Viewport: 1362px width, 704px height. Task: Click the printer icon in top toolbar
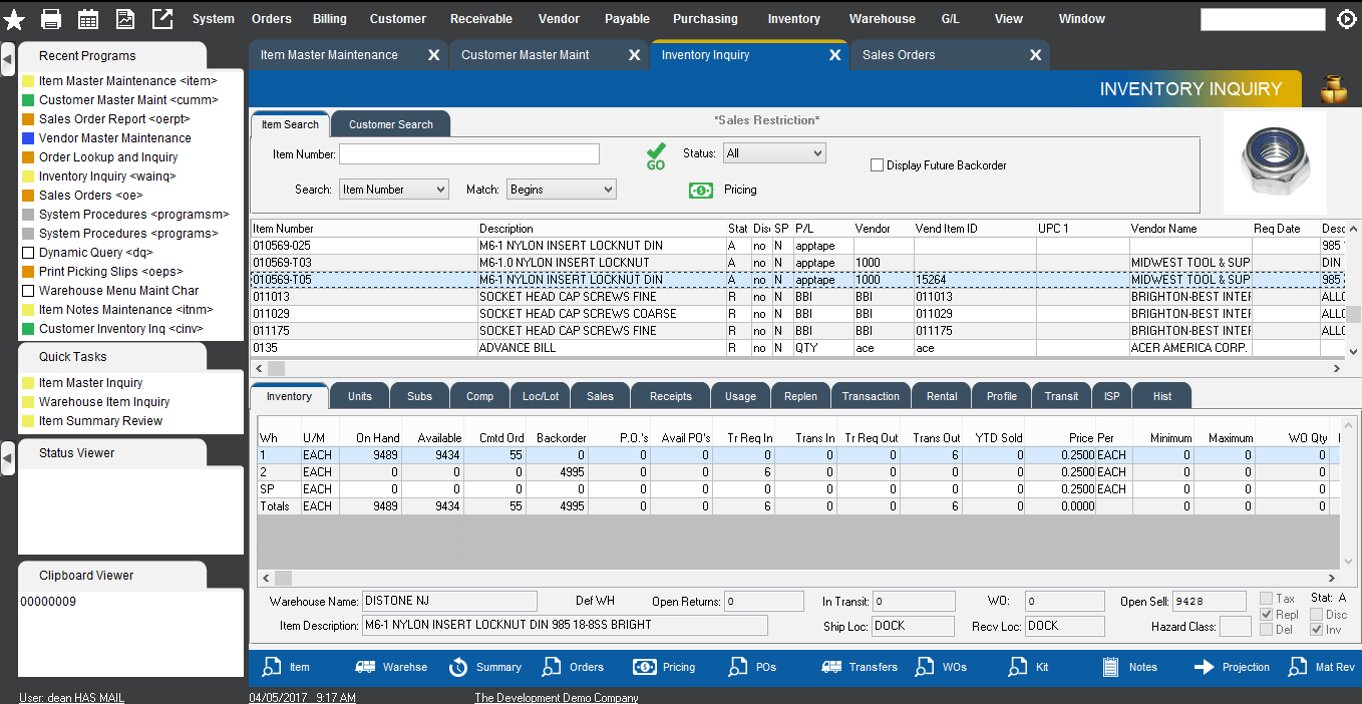tap(51, 19)
